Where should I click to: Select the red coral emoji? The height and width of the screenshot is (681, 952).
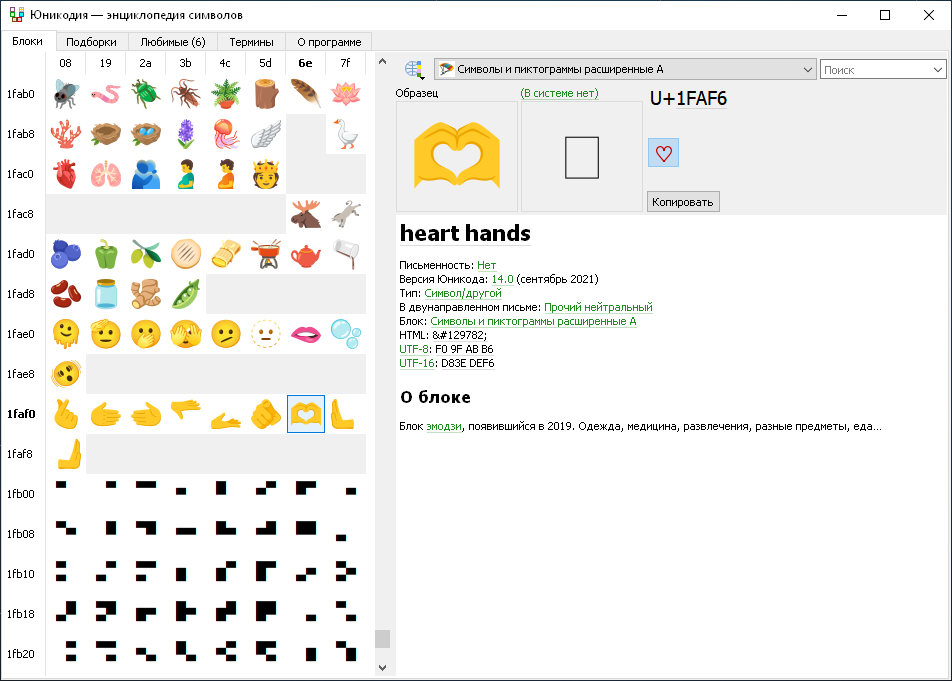pos(66,134)
